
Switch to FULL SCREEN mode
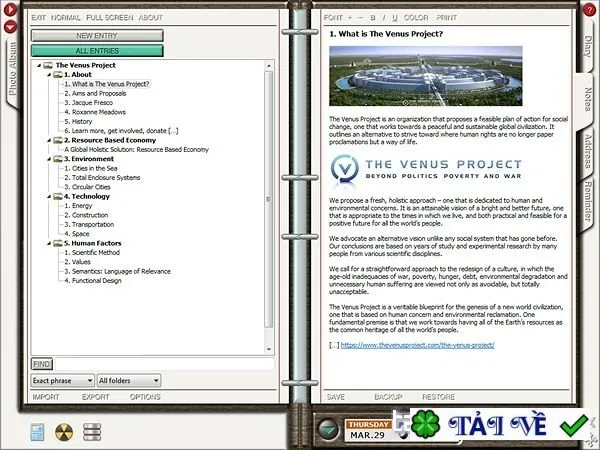point(110,18)
